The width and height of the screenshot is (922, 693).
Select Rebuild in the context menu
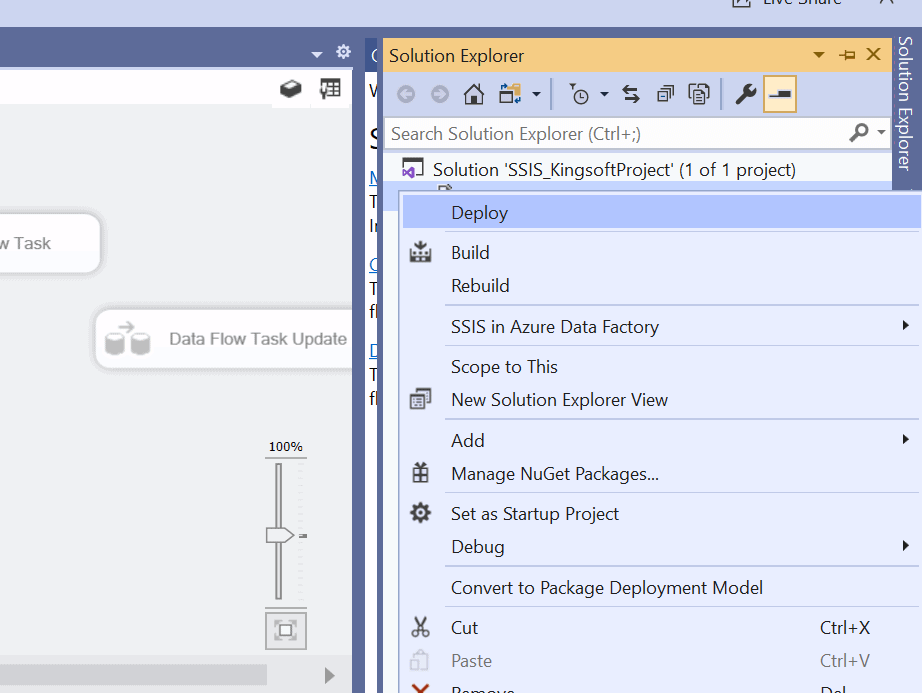coord(662,286)
